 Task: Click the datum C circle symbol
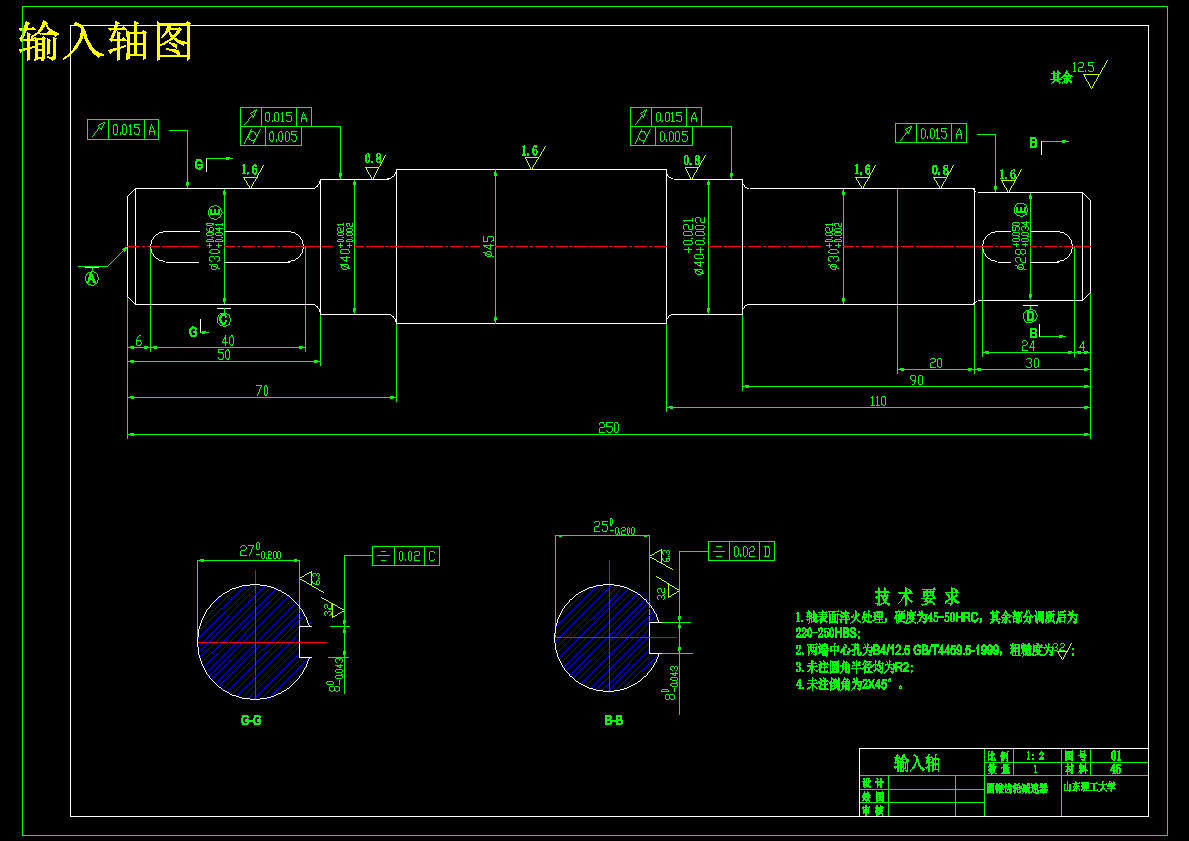(224, 319)
